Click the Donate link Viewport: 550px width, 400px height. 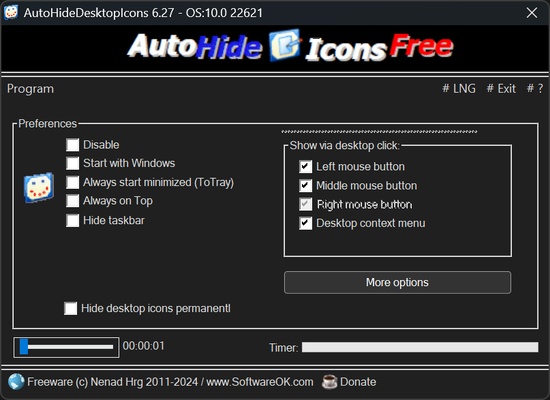358,382
